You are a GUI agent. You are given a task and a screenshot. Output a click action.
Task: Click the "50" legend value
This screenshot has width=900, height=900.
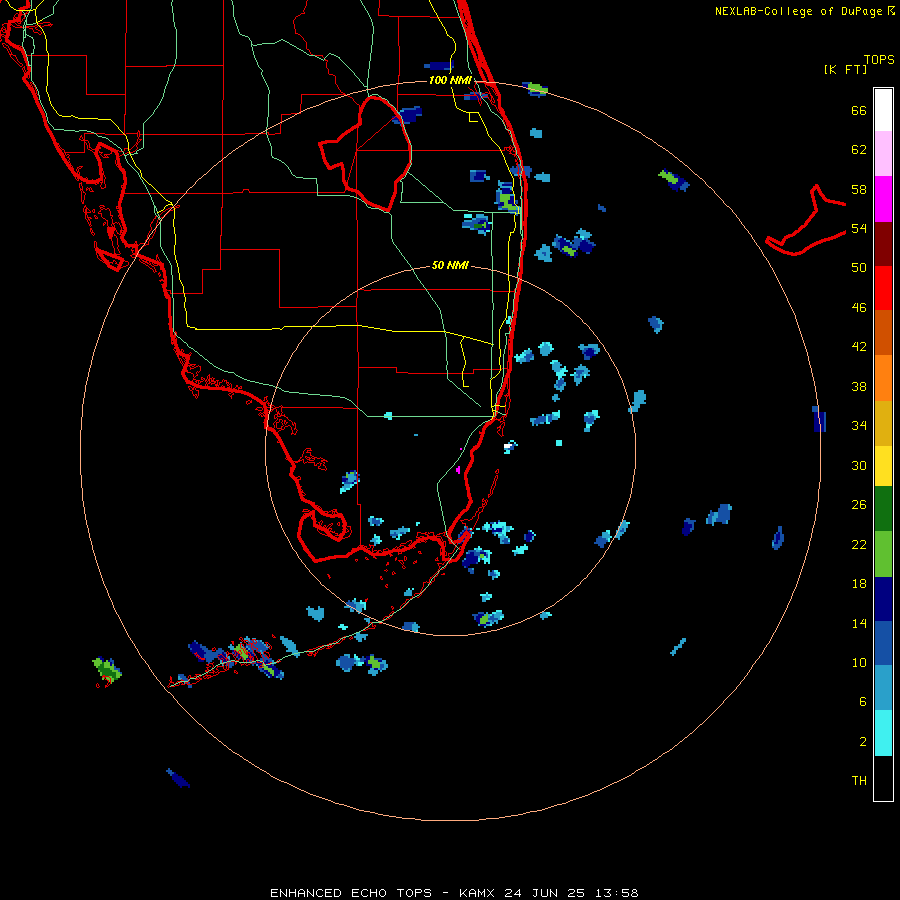point(859,267)
